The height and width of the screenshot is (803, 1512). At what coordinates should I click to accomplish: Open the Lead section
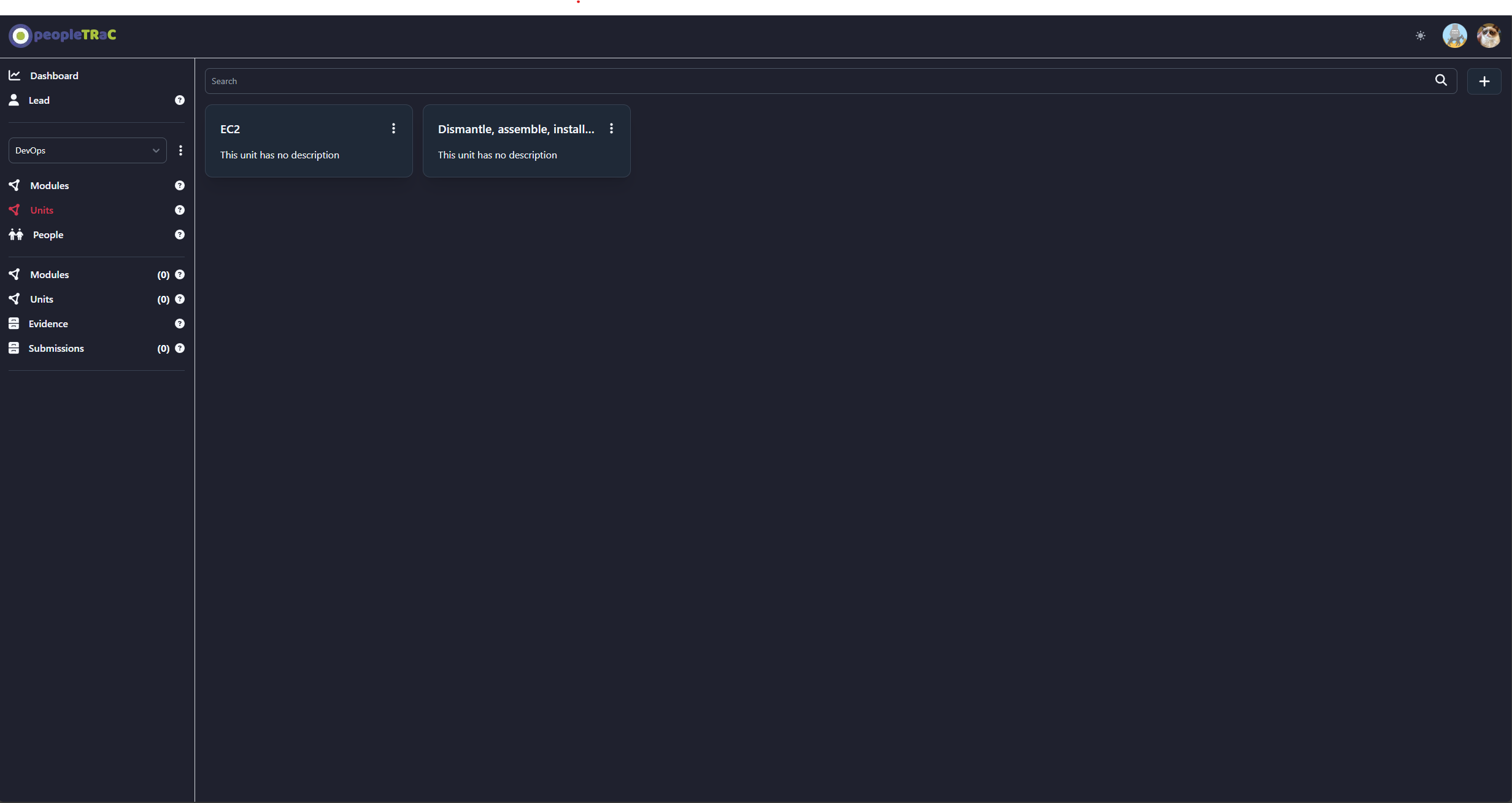(39, 100)
